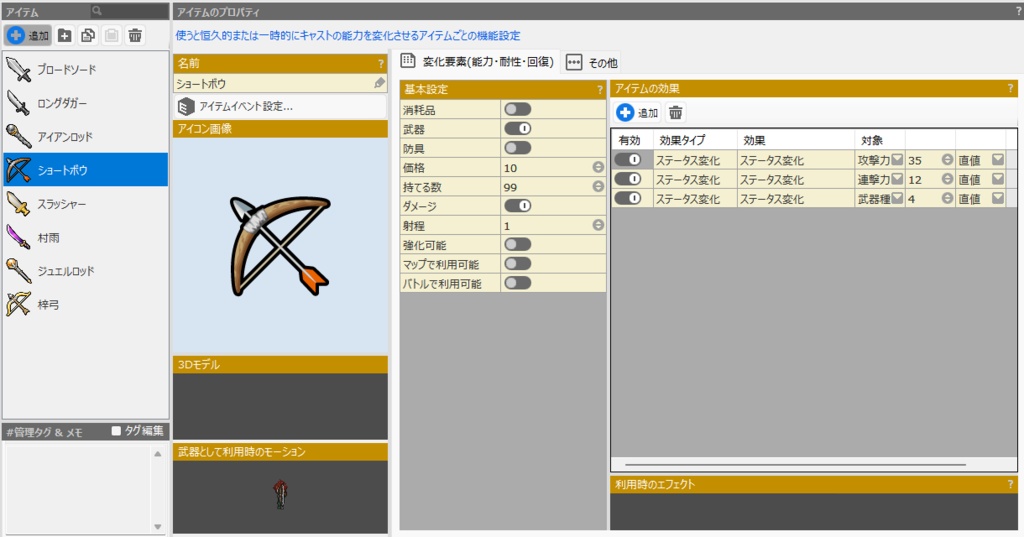Screen dimensions: 1024x537
Task: Click stepper beside value 35
Action: [x=947, y=159]
